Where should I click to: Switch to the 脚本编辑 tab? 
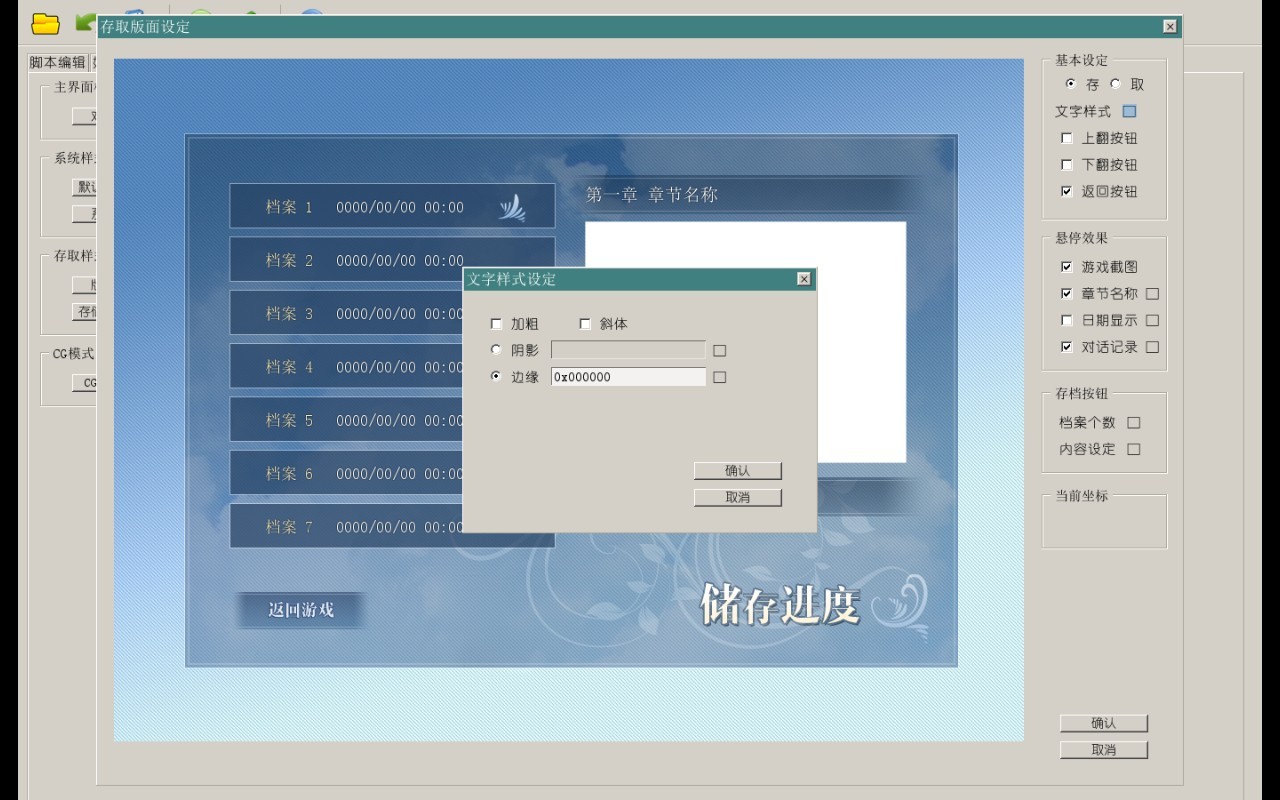[58, 62]
